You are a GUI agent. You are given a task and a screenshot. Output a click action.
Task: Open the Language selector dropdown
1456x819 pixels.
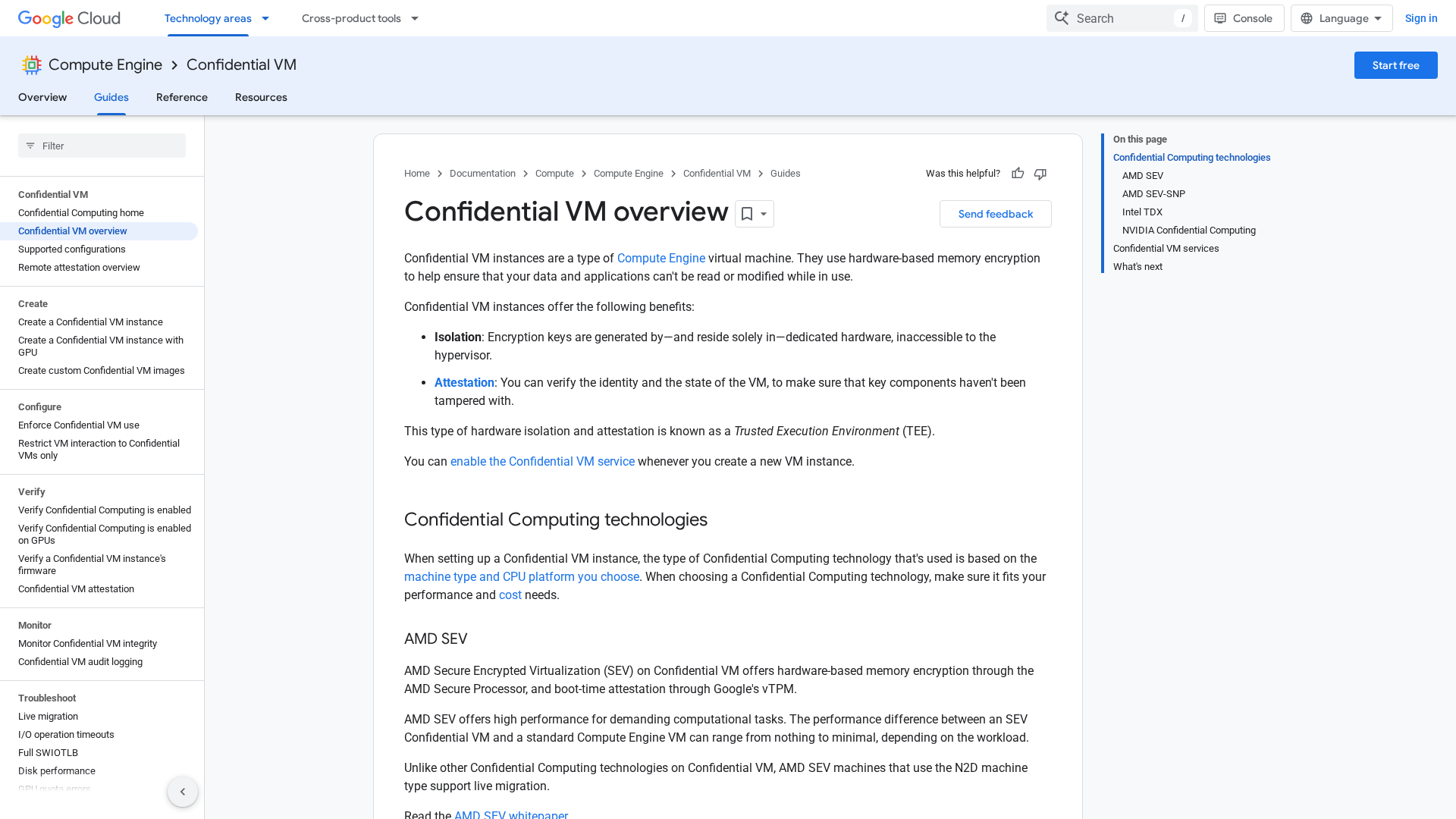coord(1341,18)
